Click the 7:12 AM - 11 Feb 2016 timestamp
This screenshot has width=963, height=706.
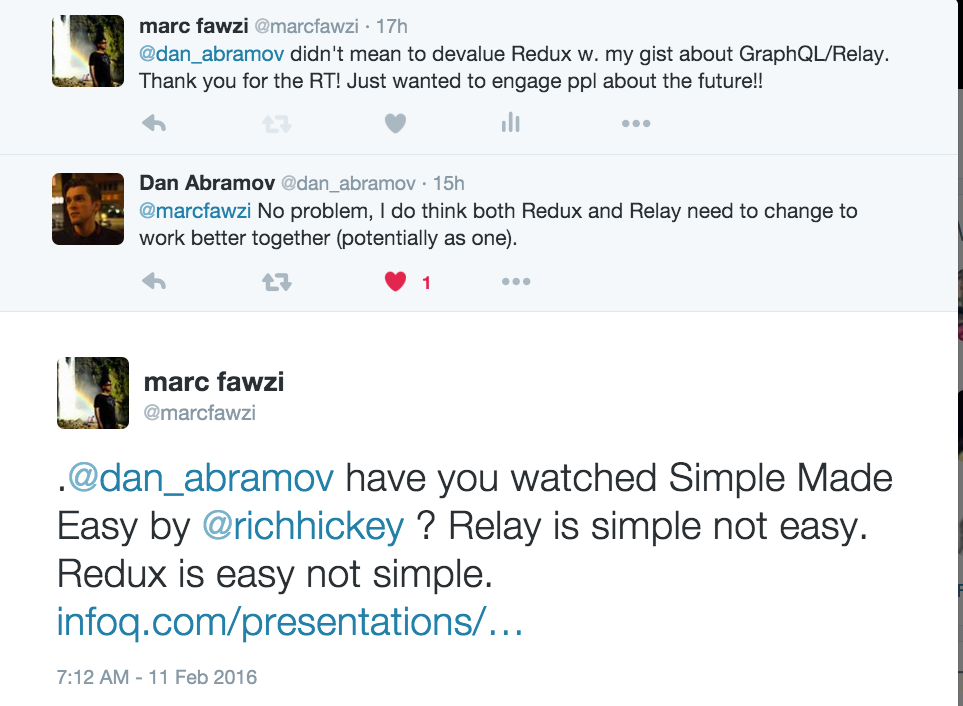[x=157, y=677]
